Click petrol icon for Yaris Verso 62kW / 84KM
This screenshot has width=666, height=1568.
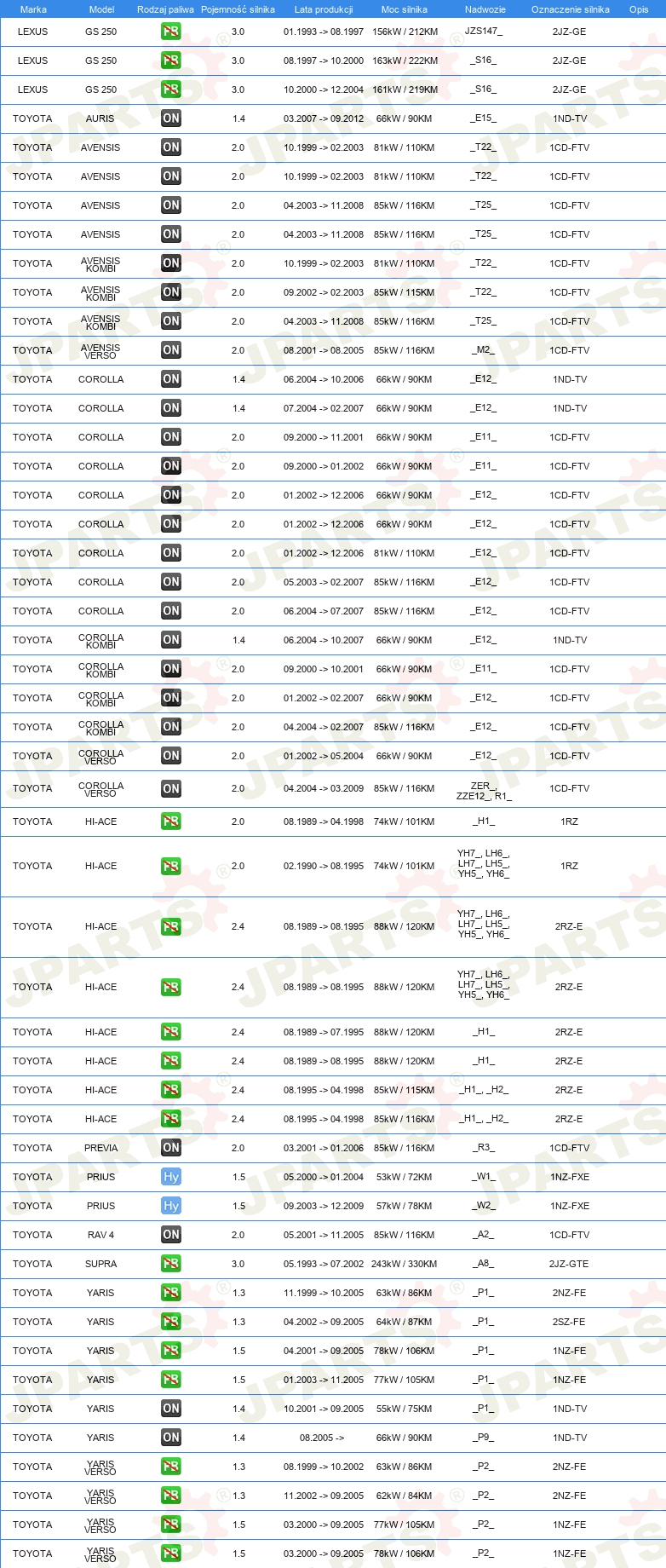click(171, 1496)
